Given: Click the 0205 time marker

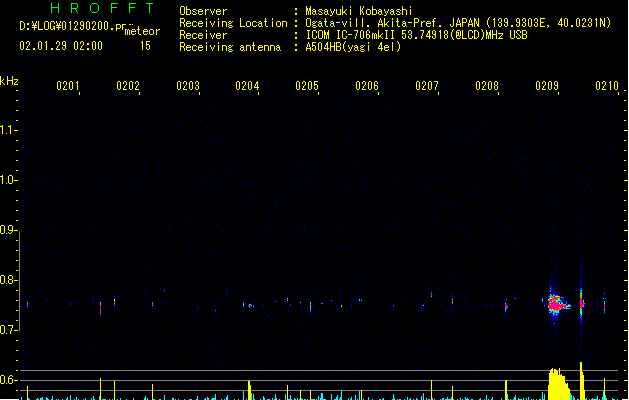Looking at the screenshot, I should click(x=307, y=86).
